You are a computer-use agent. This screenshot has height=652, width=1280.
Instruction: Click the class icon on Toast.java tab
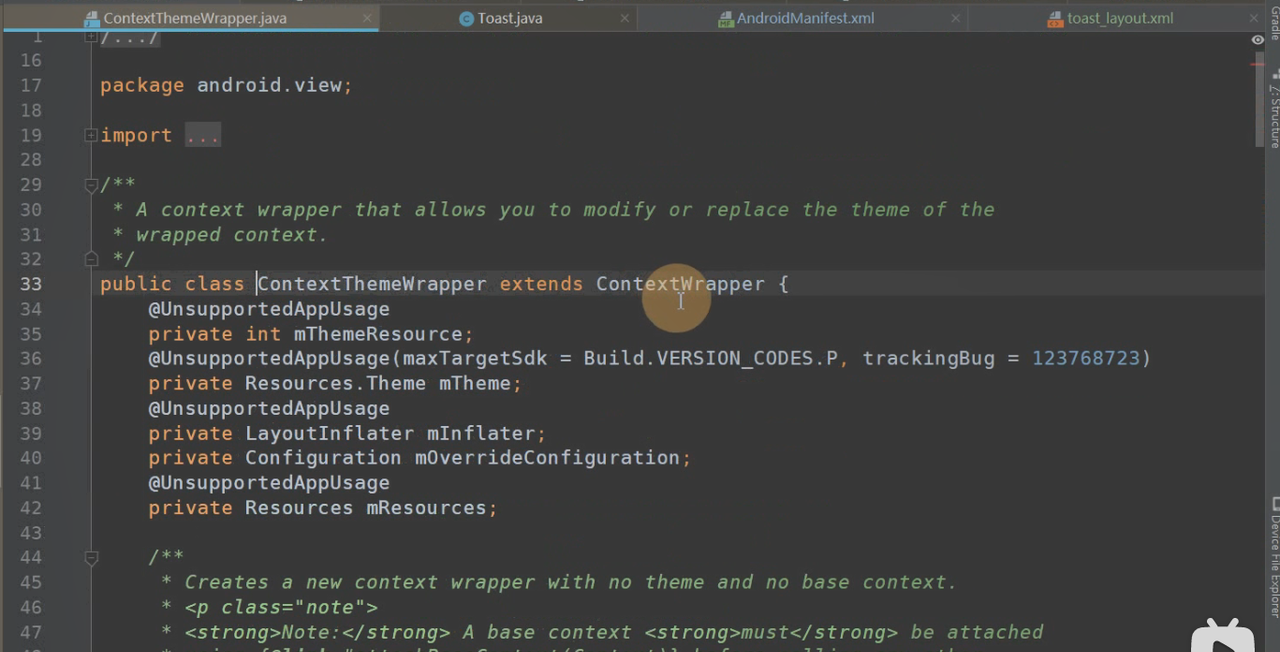click(x=466, y=18)
